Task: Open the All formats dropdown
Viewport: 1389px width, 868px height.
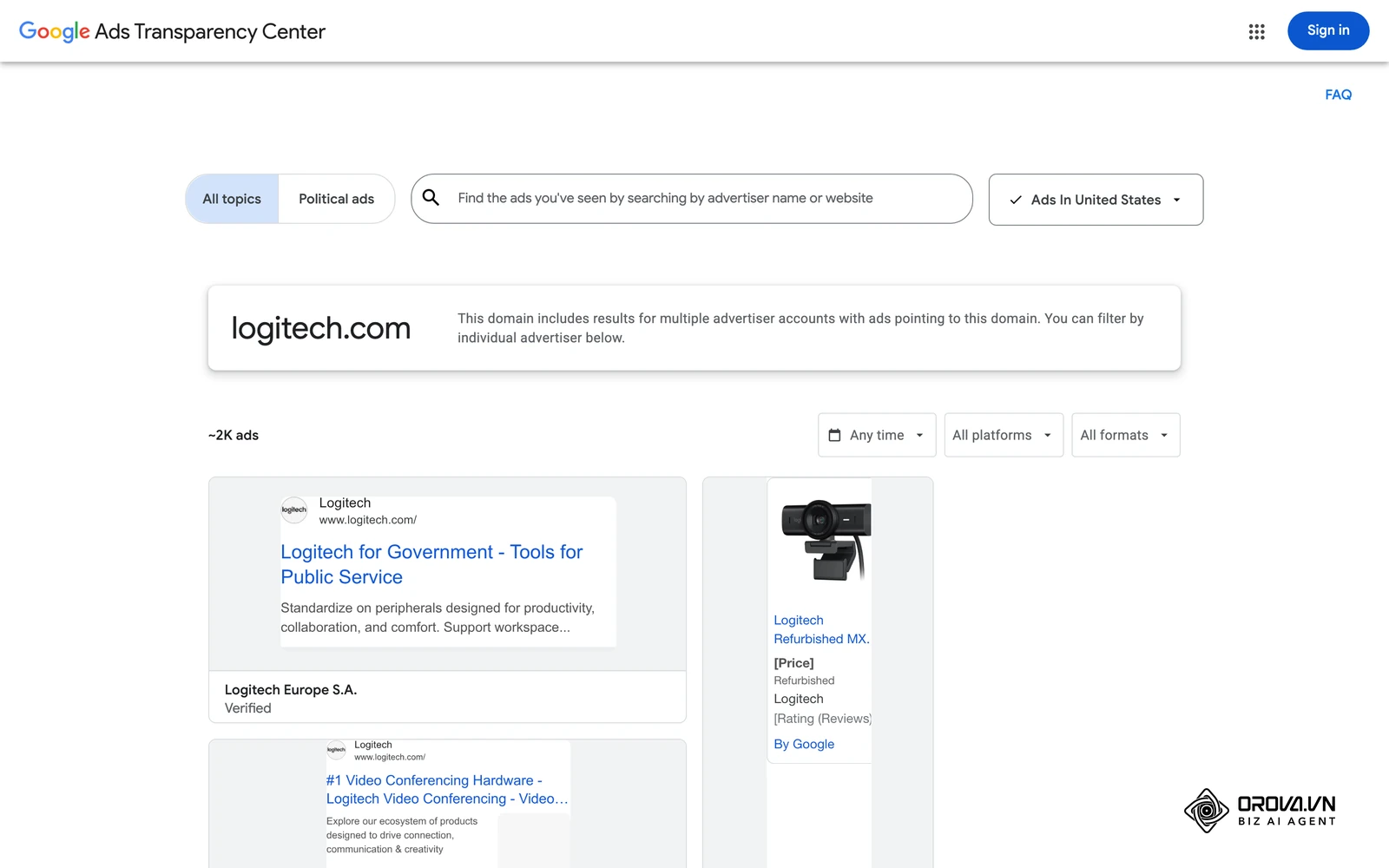Action: click(x=1125, y=435)
